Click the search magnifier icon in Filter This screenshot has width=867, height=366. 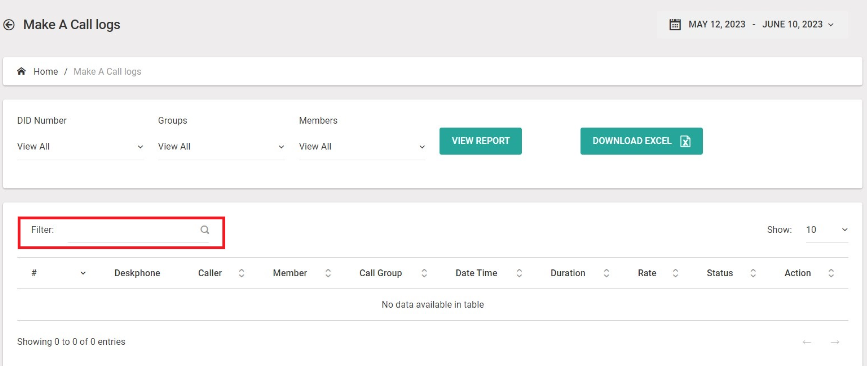[x=205, y=230]
